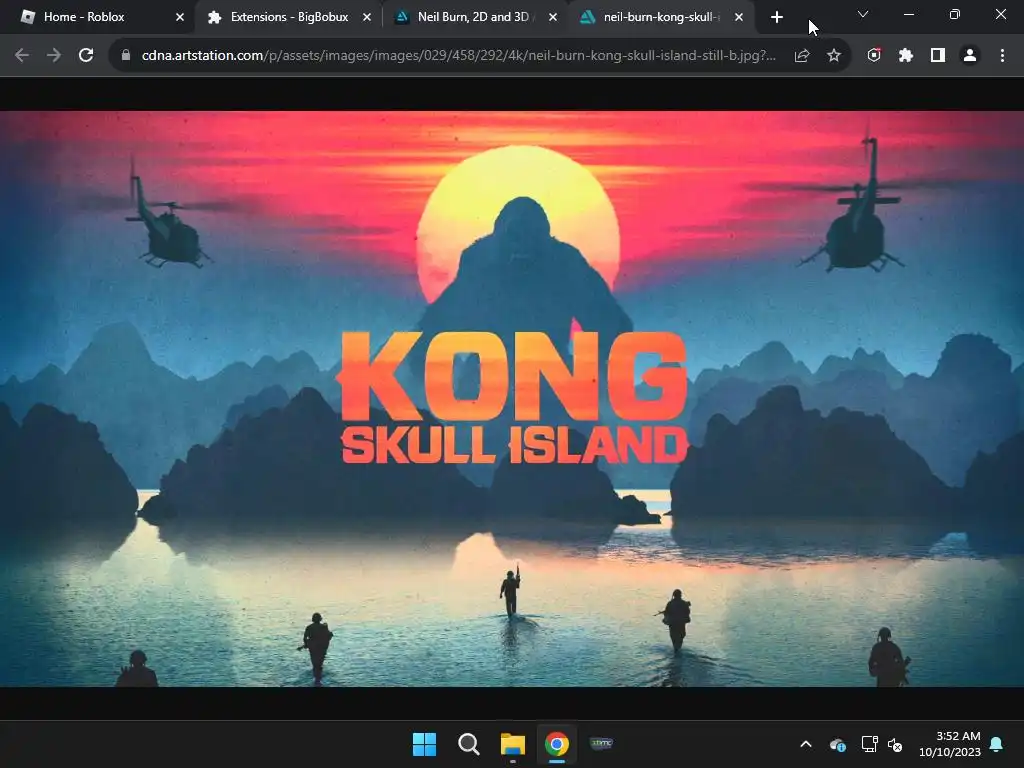The height and width of the screenshot is (768, 1024).
Task: Open the Extensions puzzle menu
Action: pyautogui.click(x=906, y=56)
